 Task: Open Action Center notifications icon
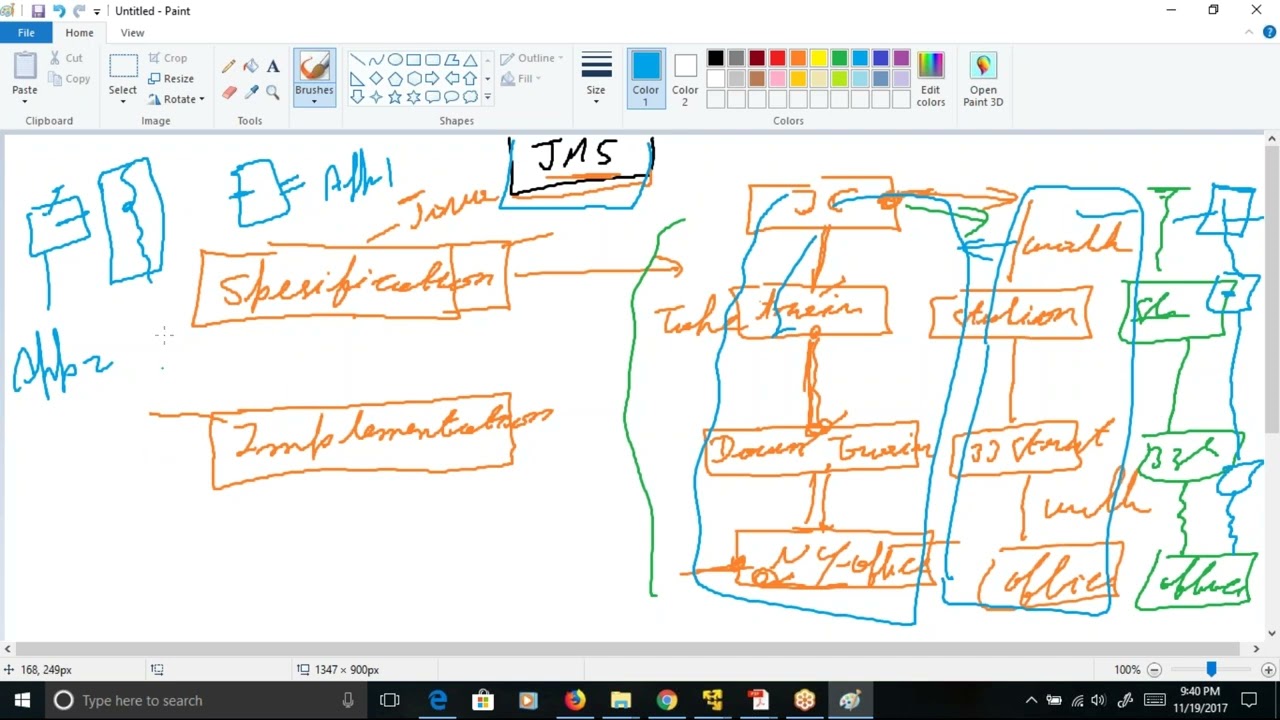pyautogui.click(x=1249, y=700)
